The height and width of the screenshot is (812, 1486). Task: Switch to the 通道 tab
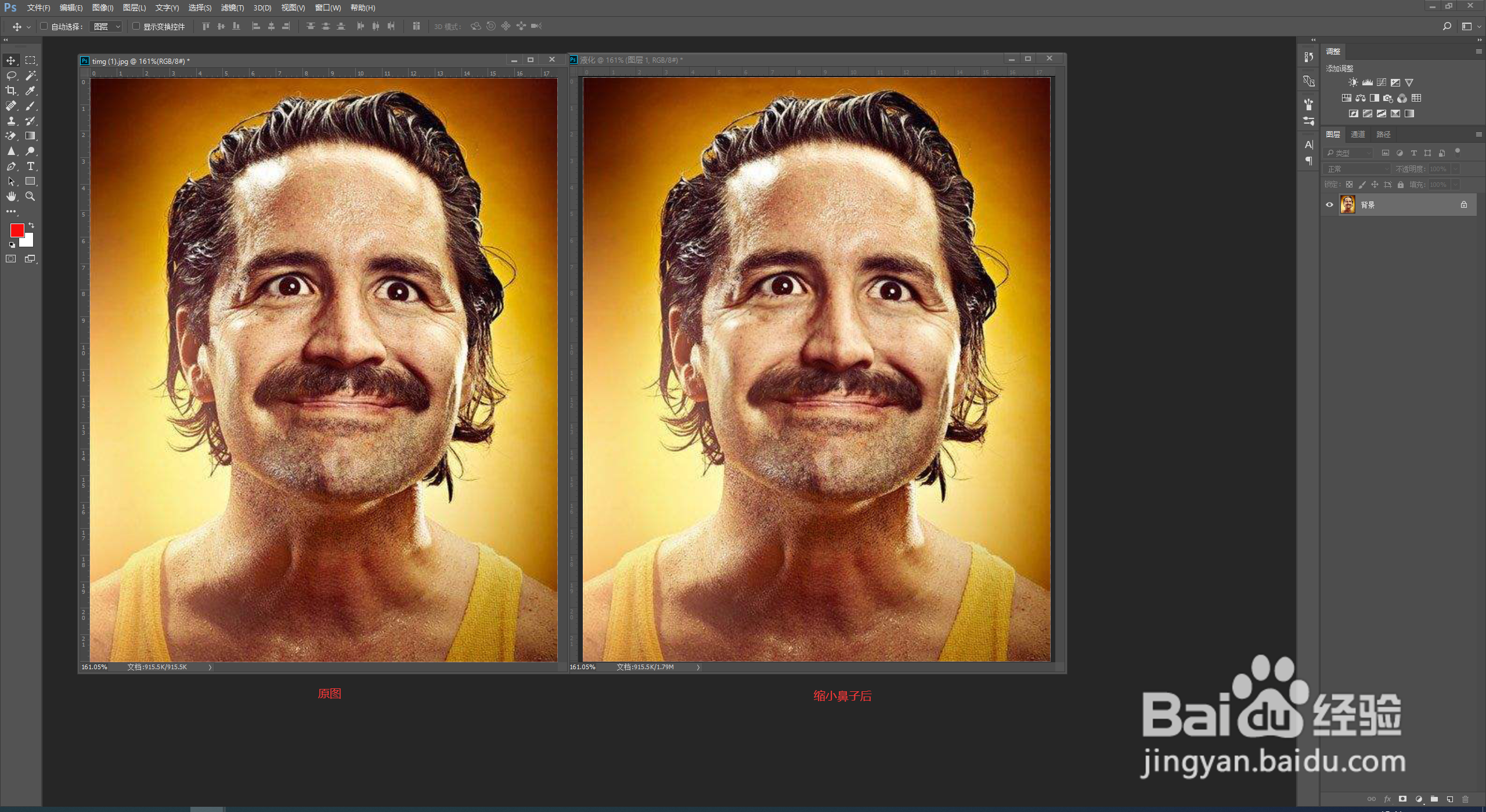coord(1358,134)
